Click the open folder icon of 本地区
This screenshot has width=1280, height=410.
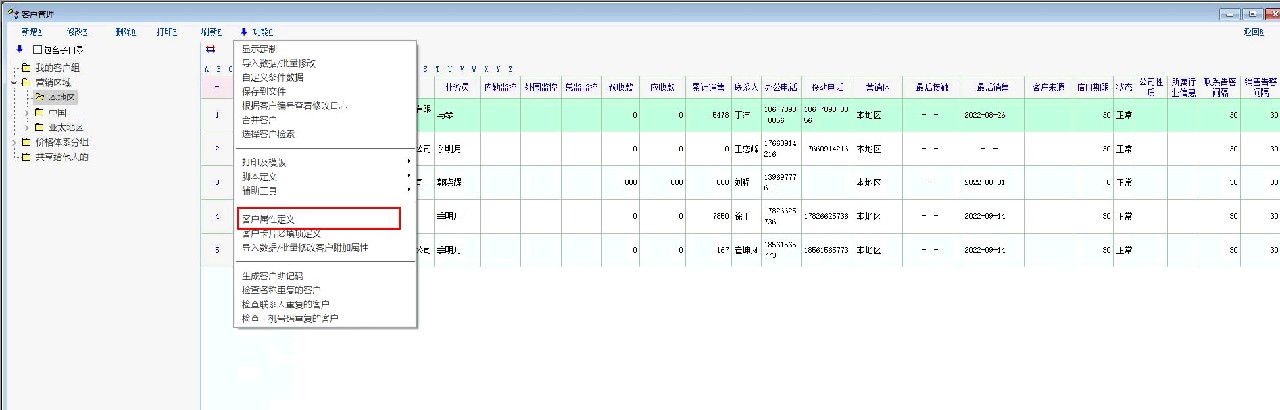click(40, 97)
